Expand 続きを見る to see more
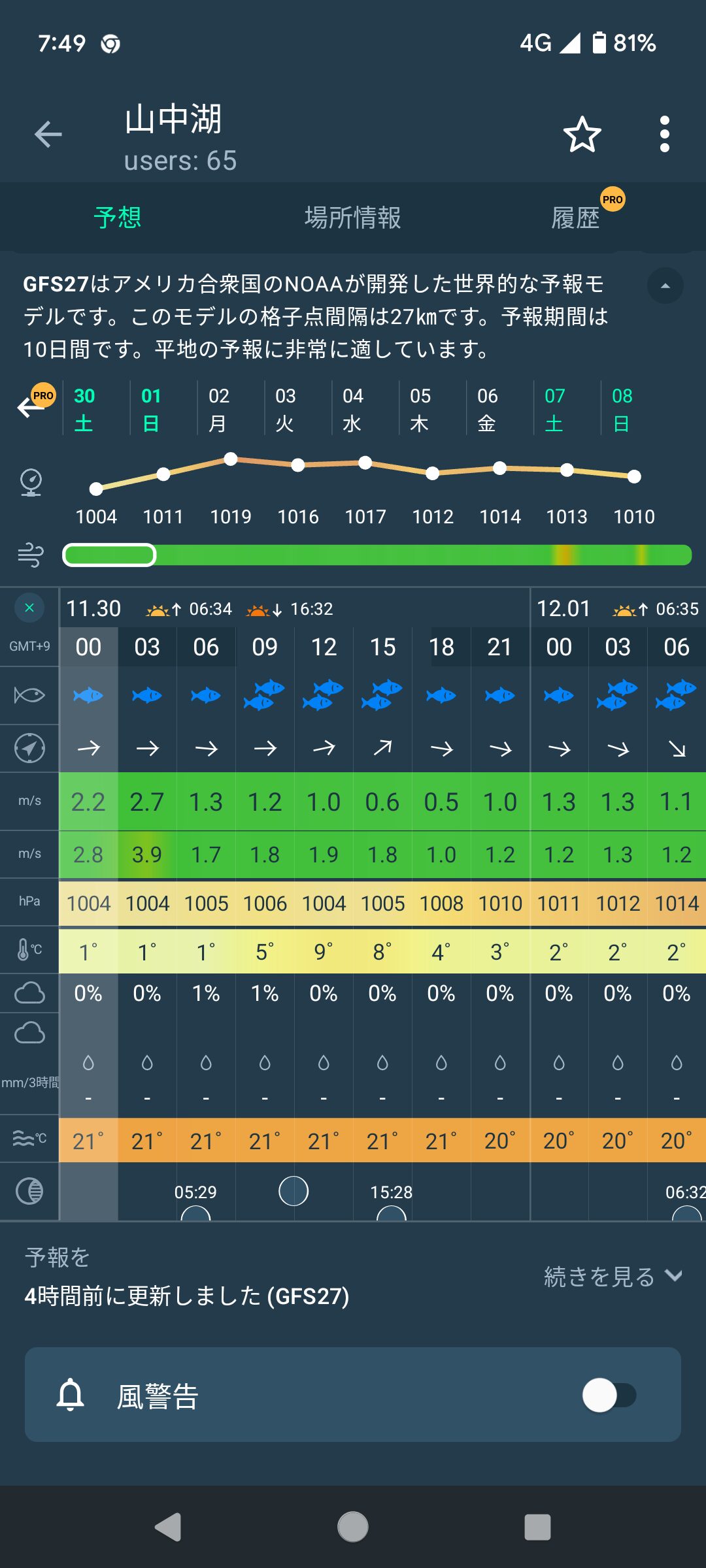 coord(613,1276)
